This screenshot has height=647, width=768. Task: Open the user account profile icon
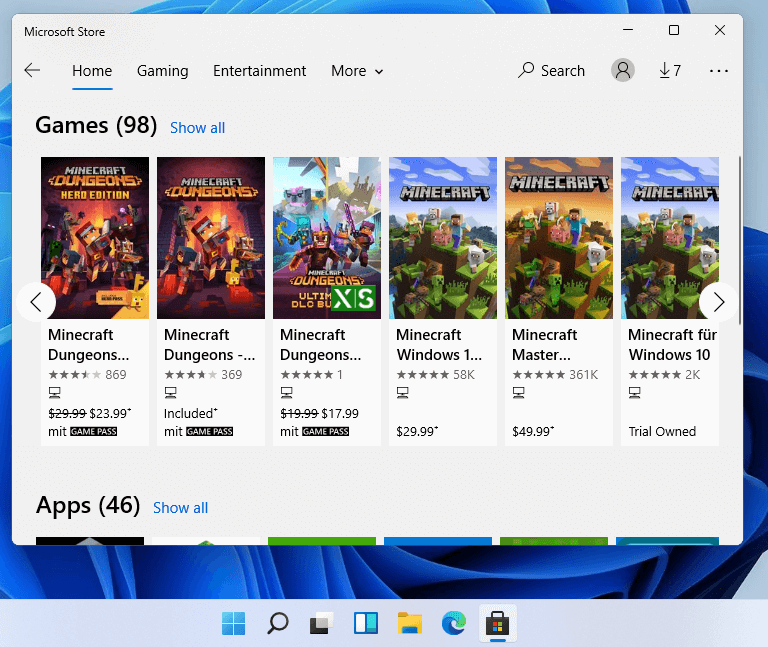[x=623, y=71]
